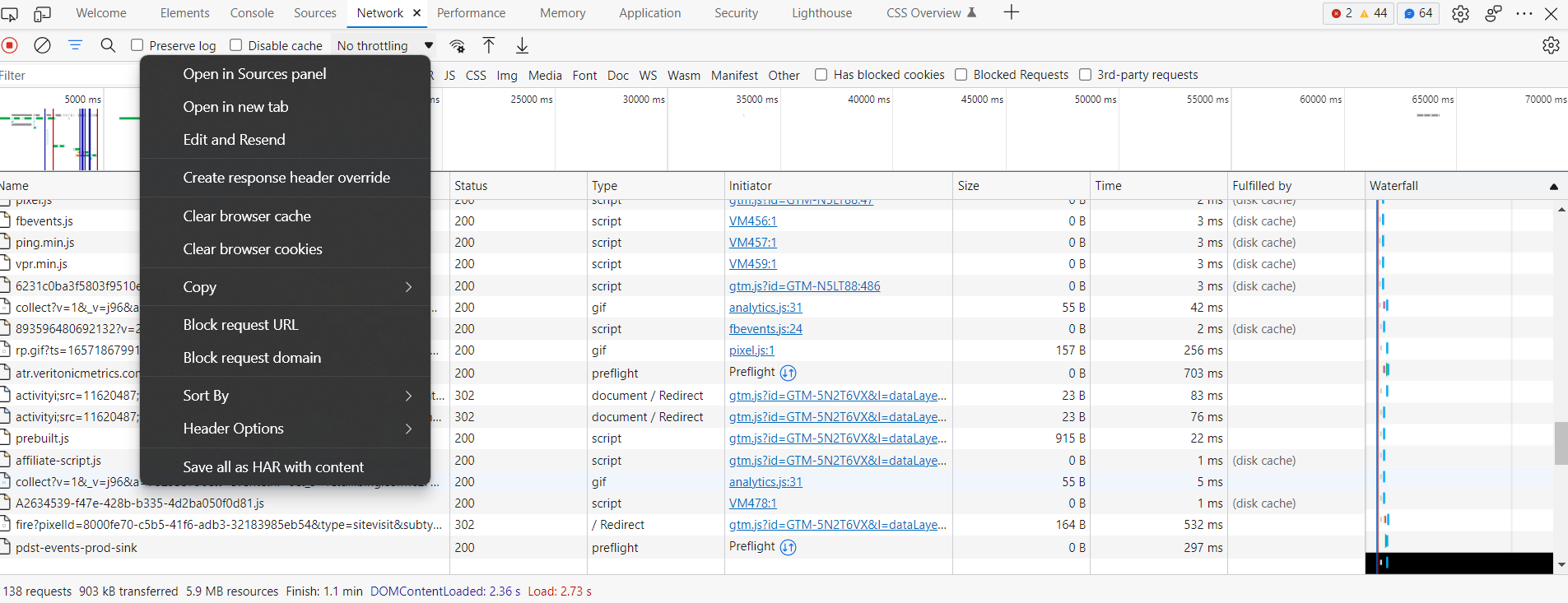Check the Disable cache option
1568x603 pixels.
[x=236, y=45]
